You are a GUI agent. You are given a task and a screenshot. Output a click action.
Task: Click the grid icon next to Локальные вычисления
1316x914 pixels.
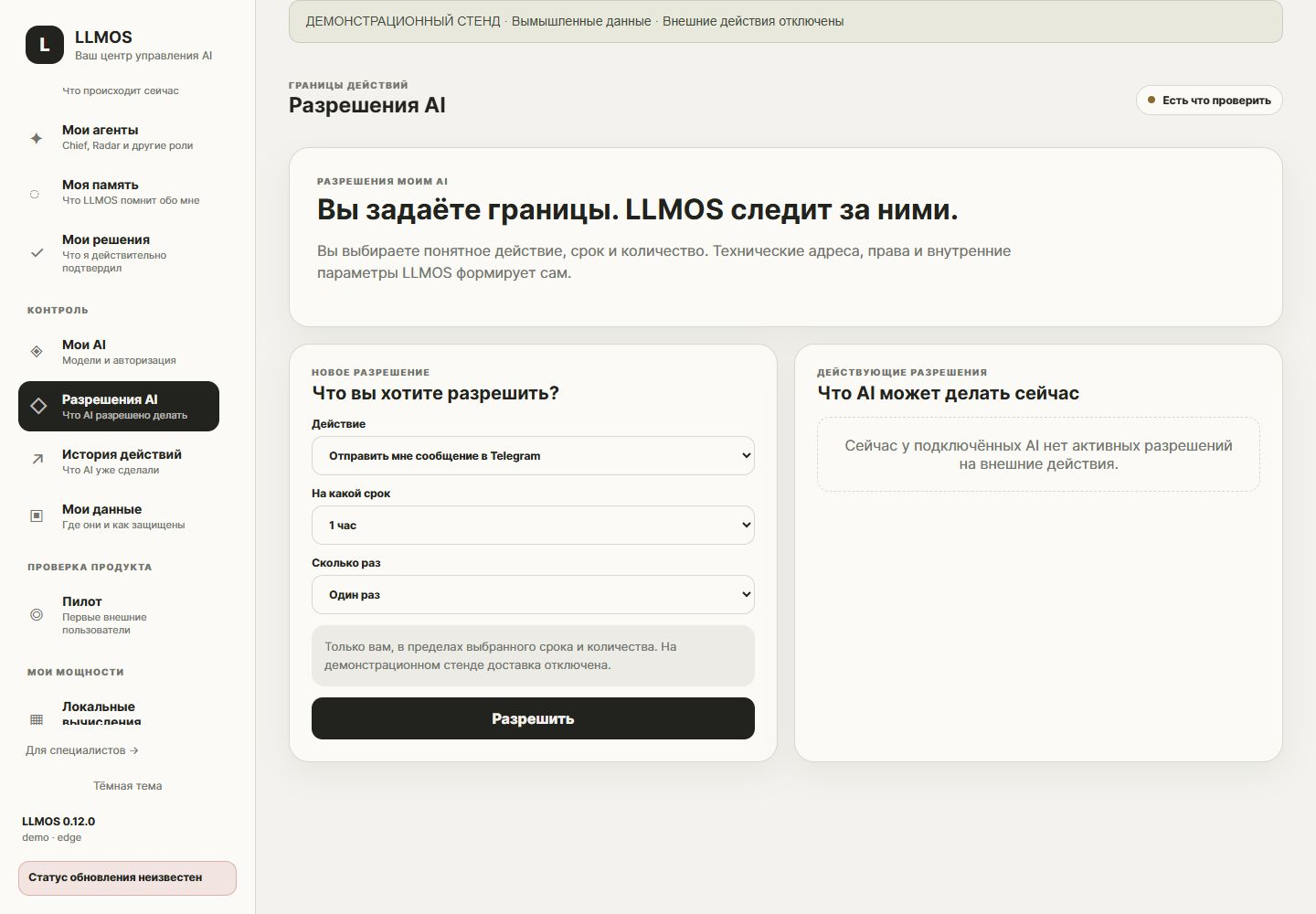click(37, 719)
